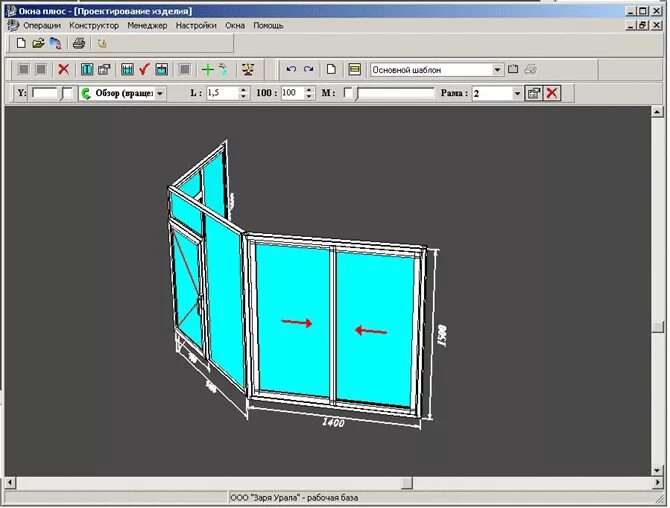Decrease the L value with down arrow
The image size is (670, 508).
pos(244,97)
